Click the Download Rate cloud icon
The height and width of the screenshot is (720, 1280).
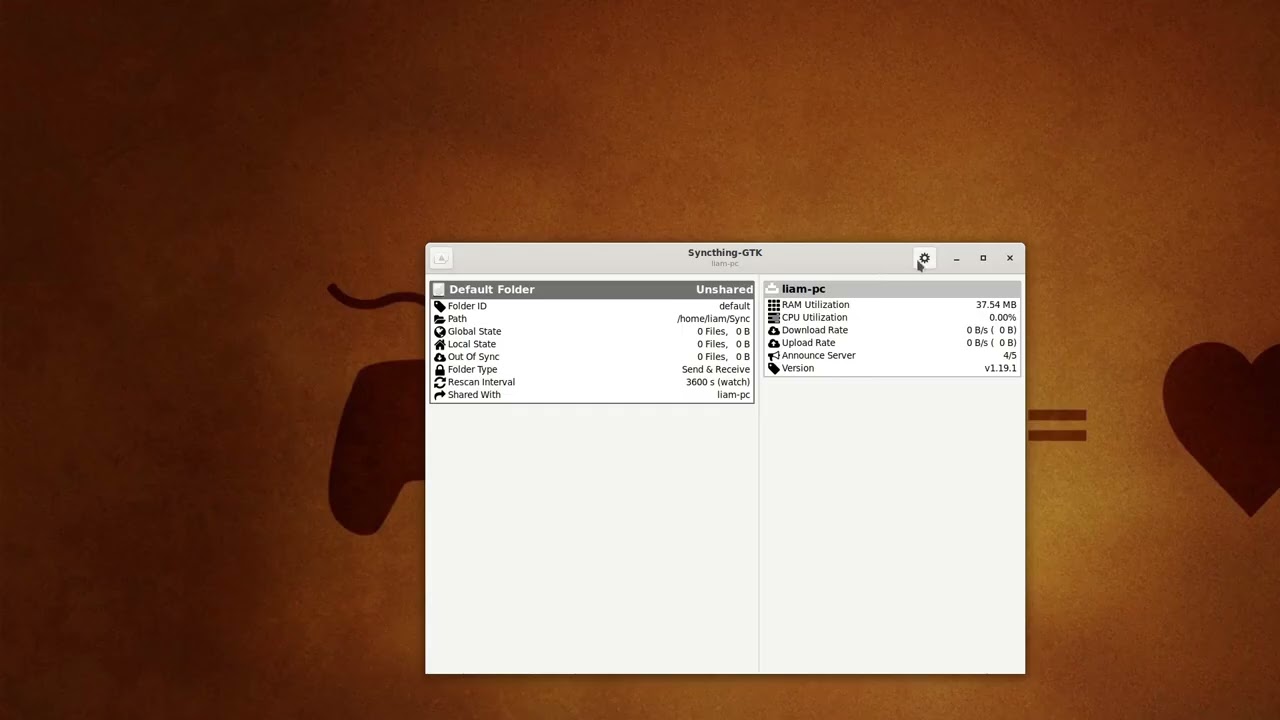pyautogui.click(x=773, y=330)
